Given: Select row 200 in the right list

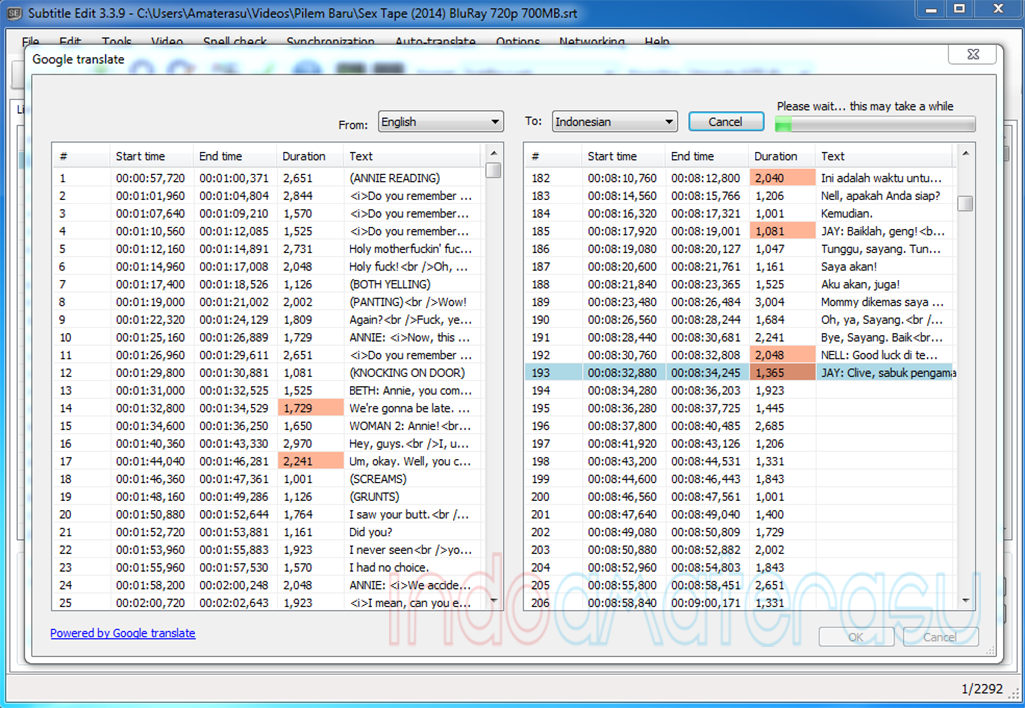Looking at the screenshot, I should (x=741, y=497).
